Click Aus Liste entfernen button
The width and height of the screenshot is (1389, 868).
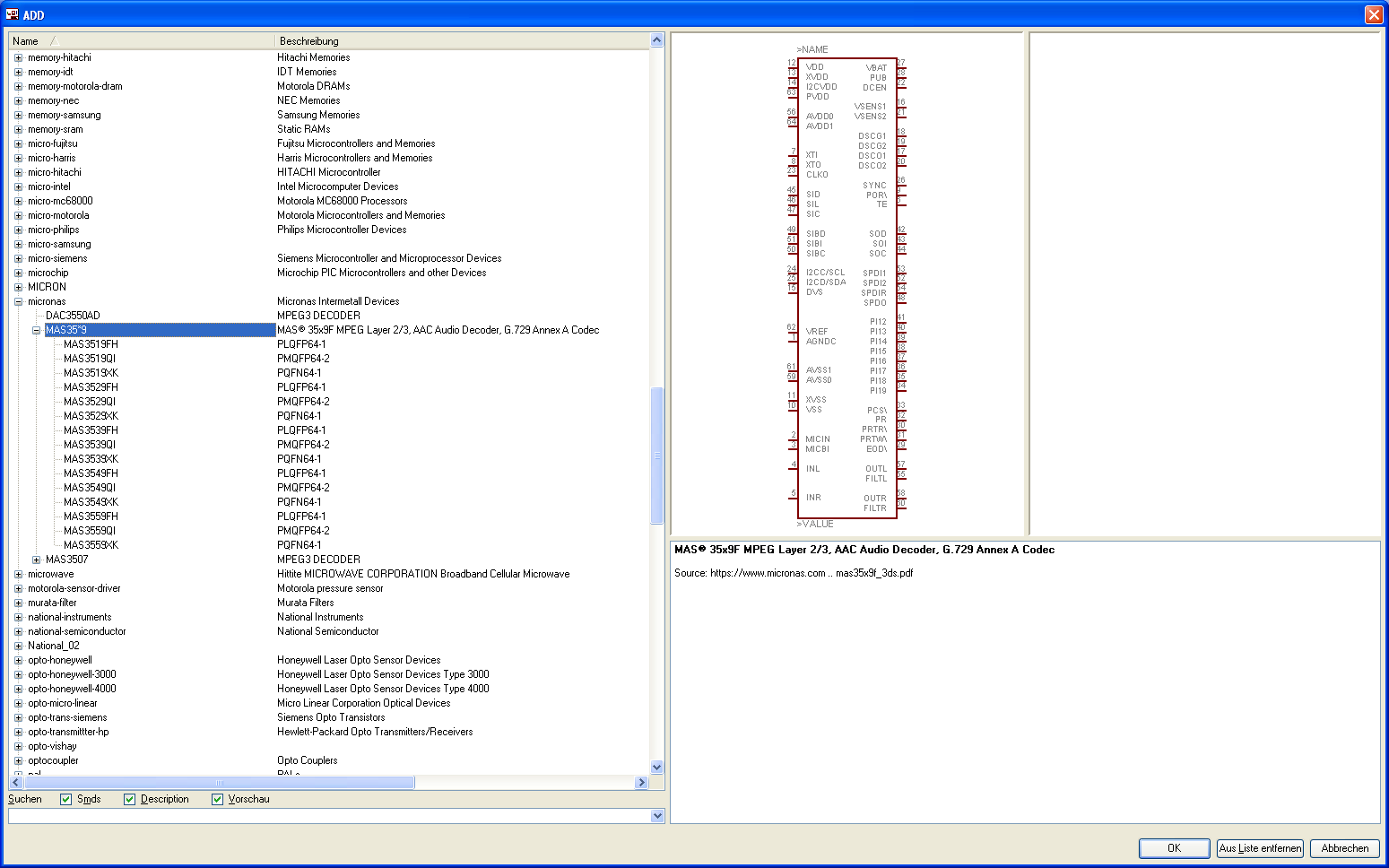coord(1260,848)
